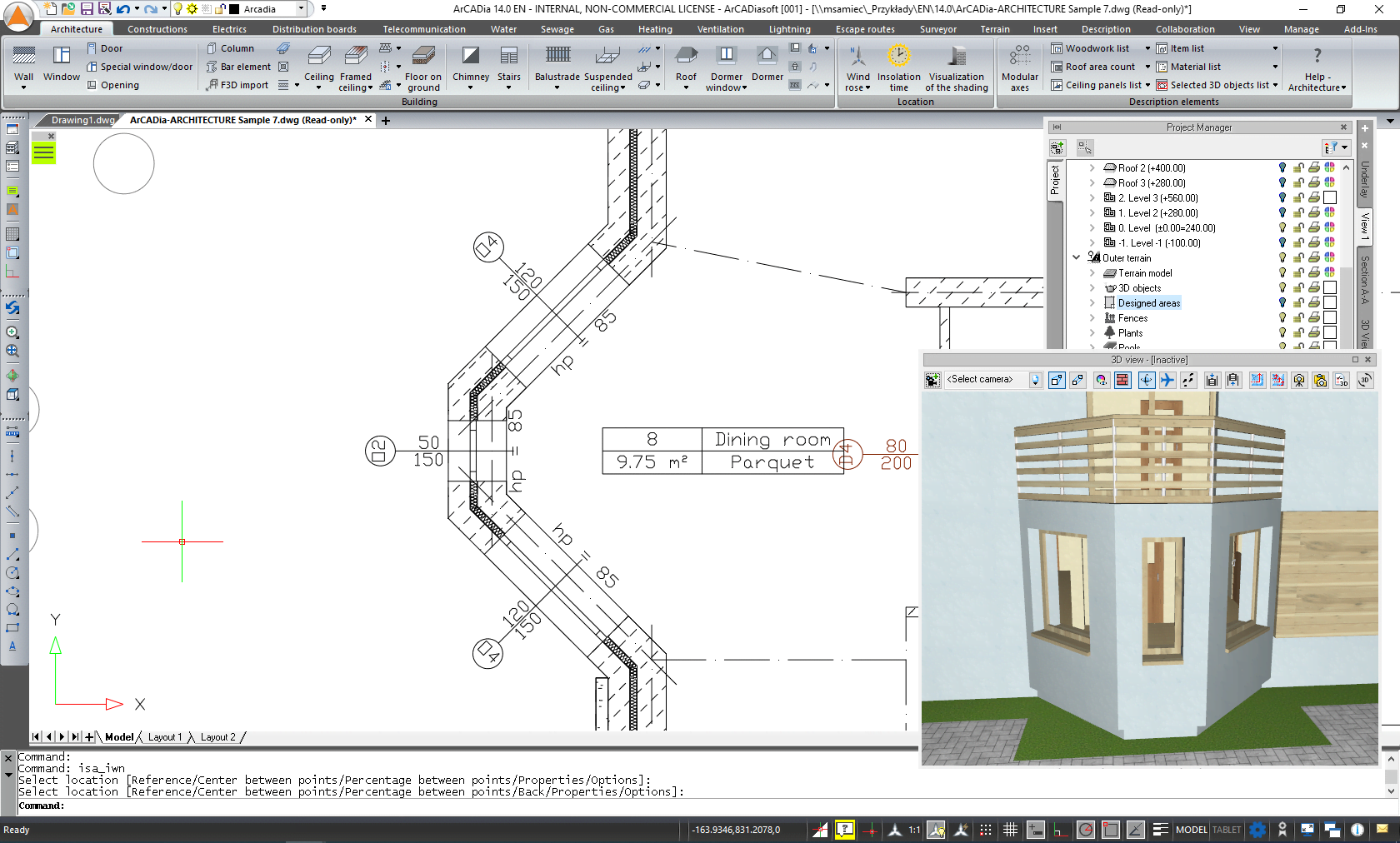Screen dimensions: 1400x843
Task: Toggle print icon for Fences row
Action: [x=1313, y=317]
